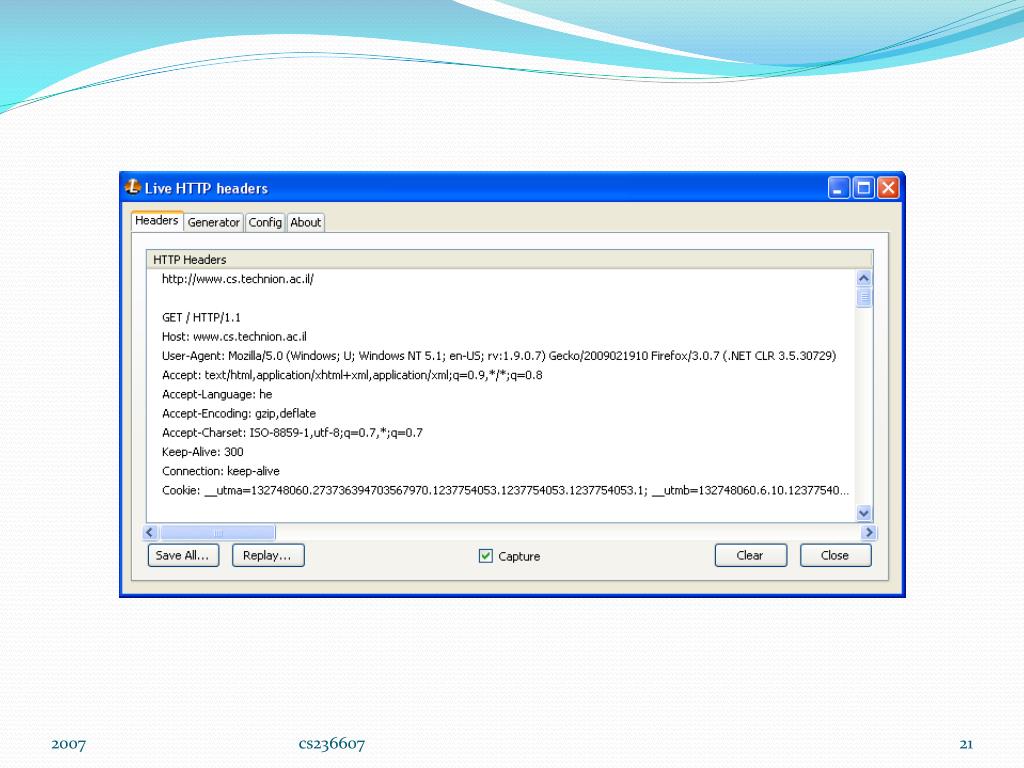Select the Accept-Encoding: gzip,deflate line
Viewport: 1024px width, 768px height.
[x=238, y=413]
